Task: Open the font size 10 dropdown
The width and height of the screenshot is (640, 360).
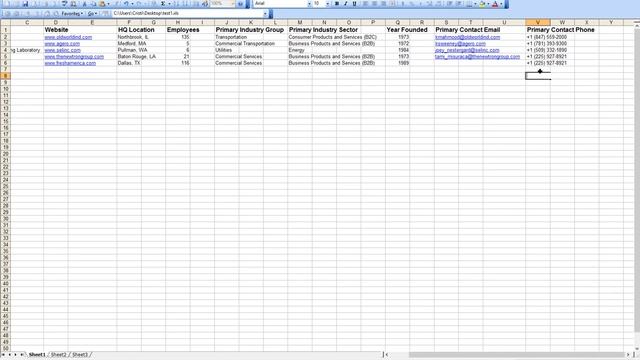Action: 327,4
